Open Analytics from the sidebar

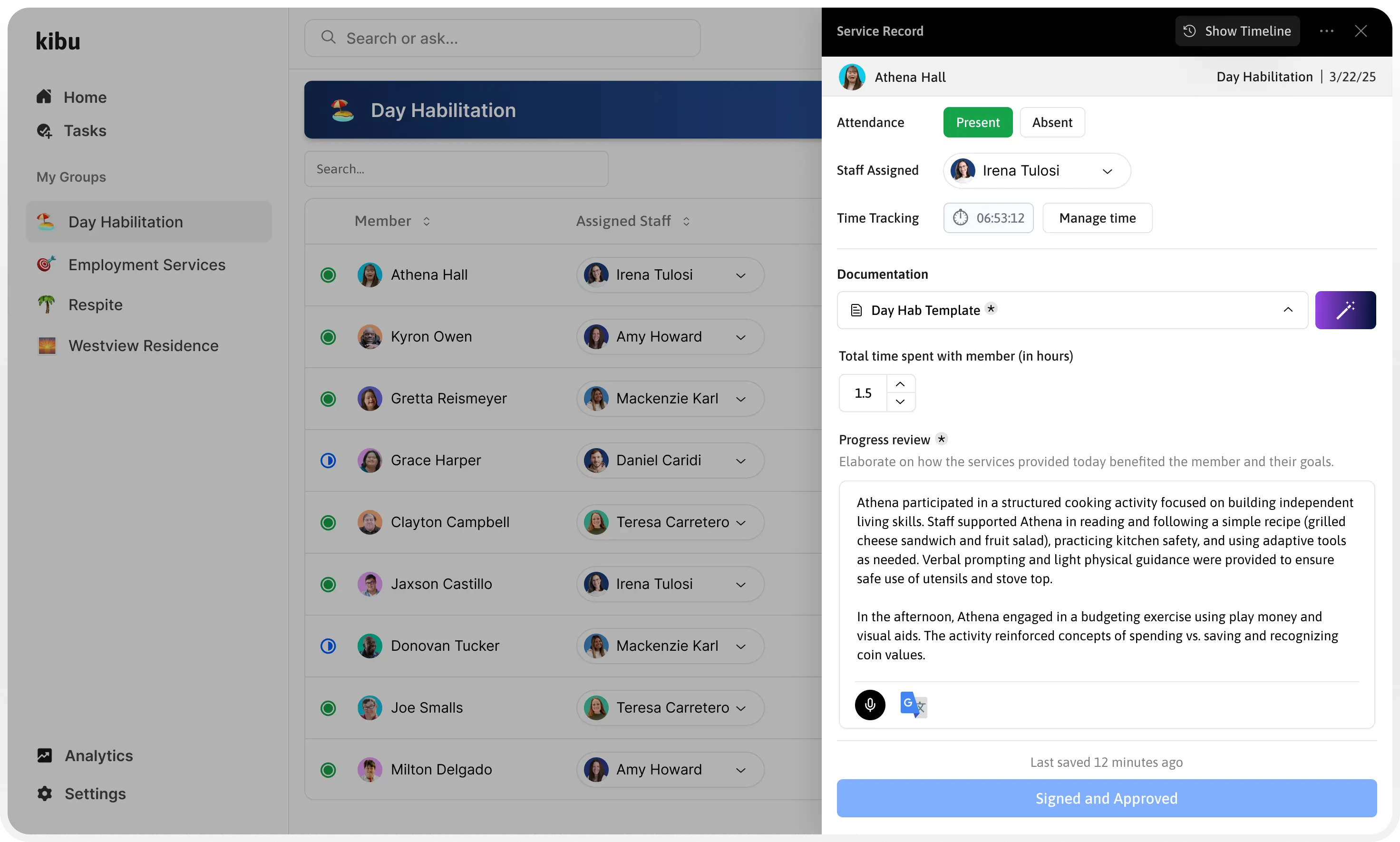pos(98,755)
